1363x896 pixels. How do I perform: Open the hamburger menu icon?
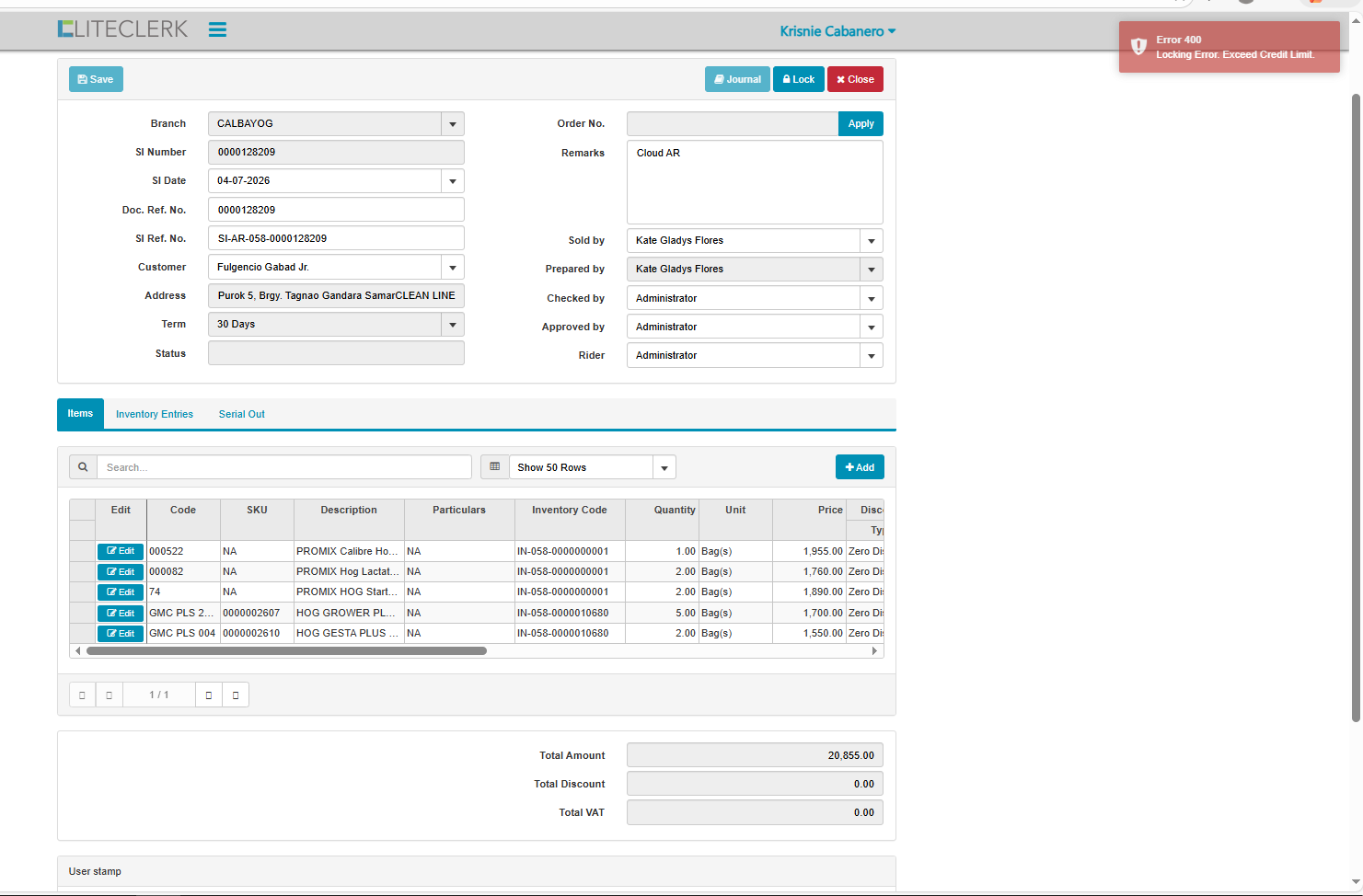pyautogui.click(x=217, y=30)
